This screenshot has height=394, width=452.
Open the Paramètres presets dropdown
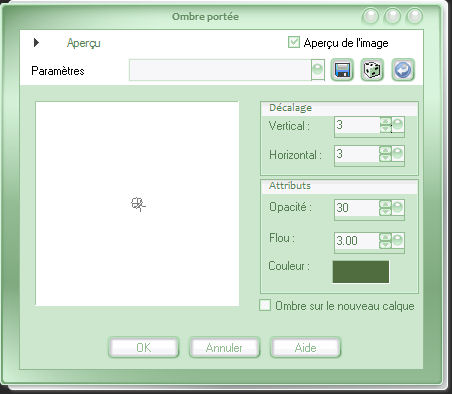point(318,70)
